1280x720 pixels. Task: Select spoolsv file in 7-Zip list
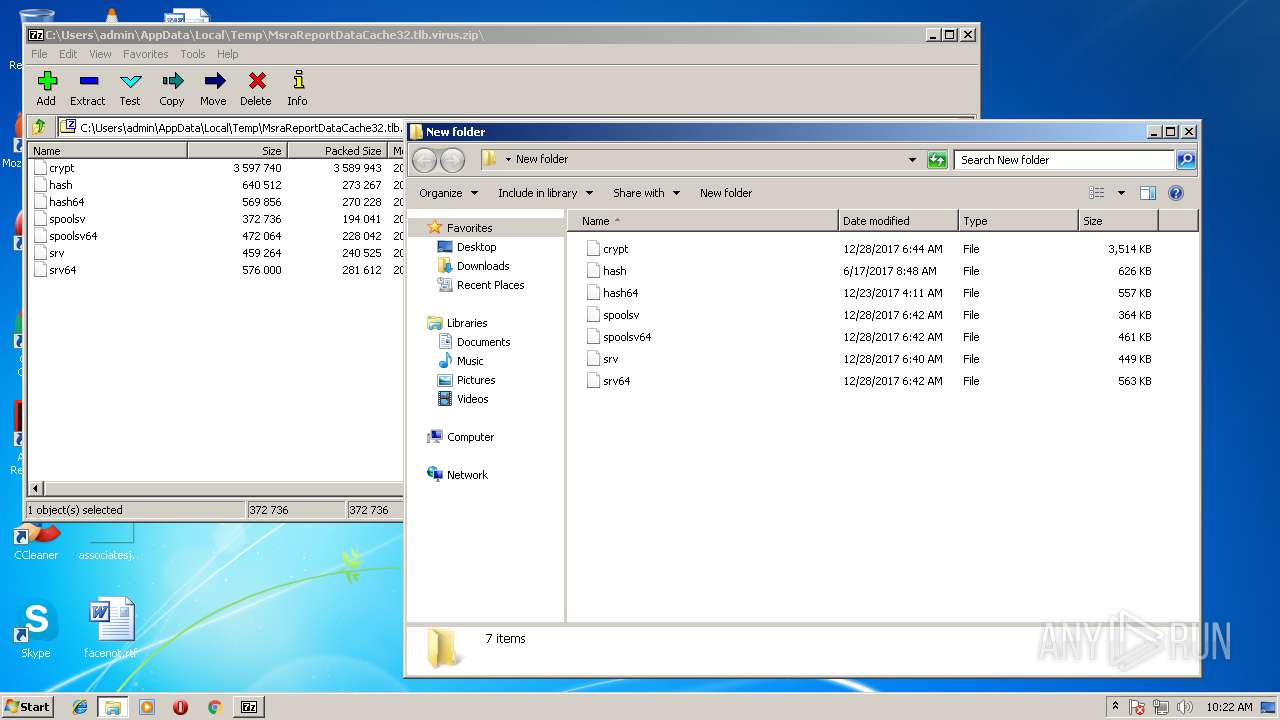click(x=67, y=219)
